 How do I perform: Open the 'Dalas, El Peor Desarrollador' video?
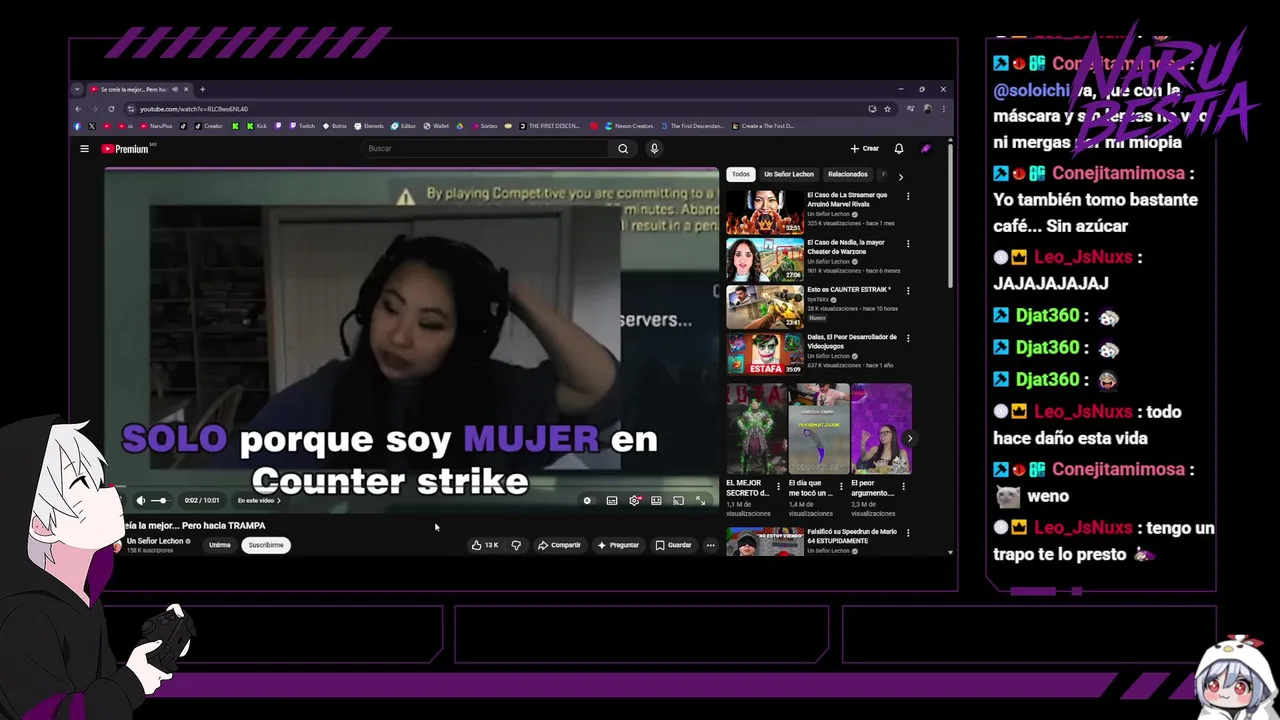pos(765,354)
